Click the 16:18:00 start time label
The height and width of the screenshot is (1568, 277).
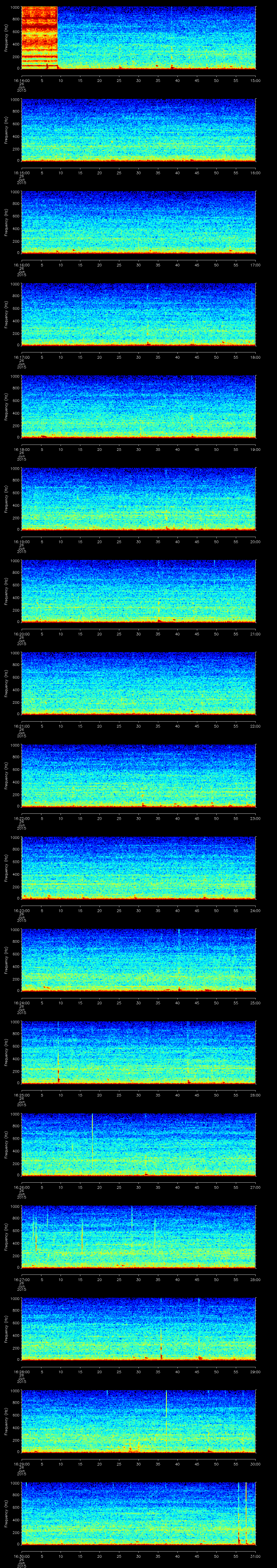tap(21, 449)
